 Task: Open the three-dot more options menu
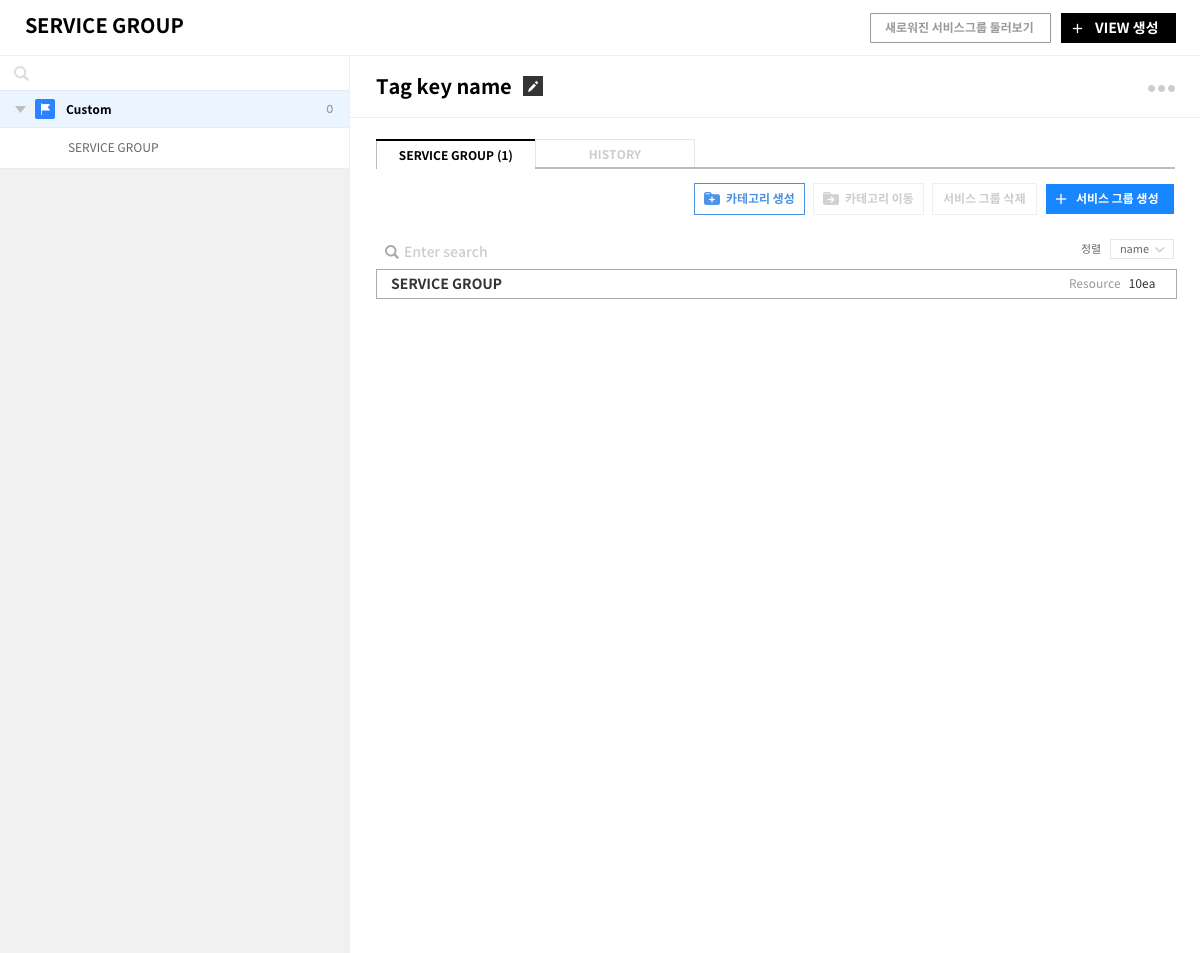[x=1161, y=88]
